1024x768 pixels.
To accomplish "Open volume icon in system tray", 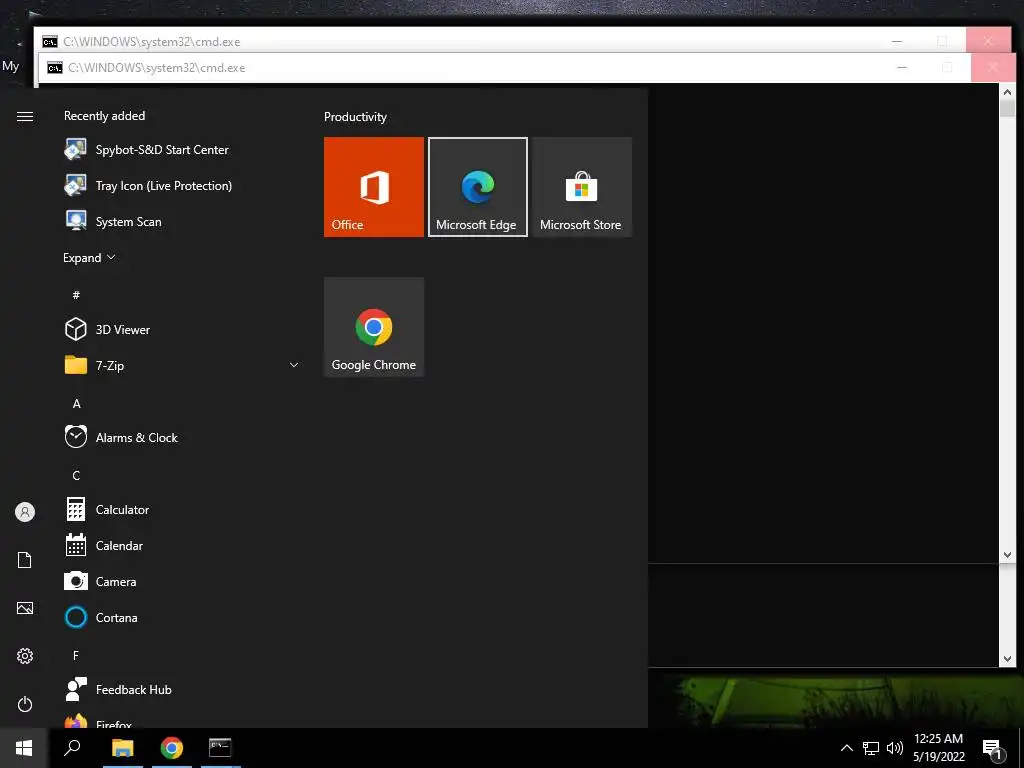I will pos(895,748).
